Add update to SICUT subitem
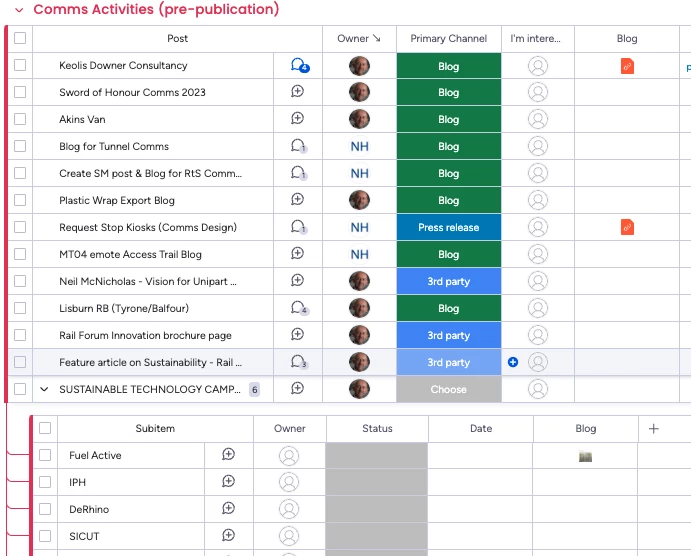Screen dimensions: 691x556 pyautogui.click(x=228, y=535)
